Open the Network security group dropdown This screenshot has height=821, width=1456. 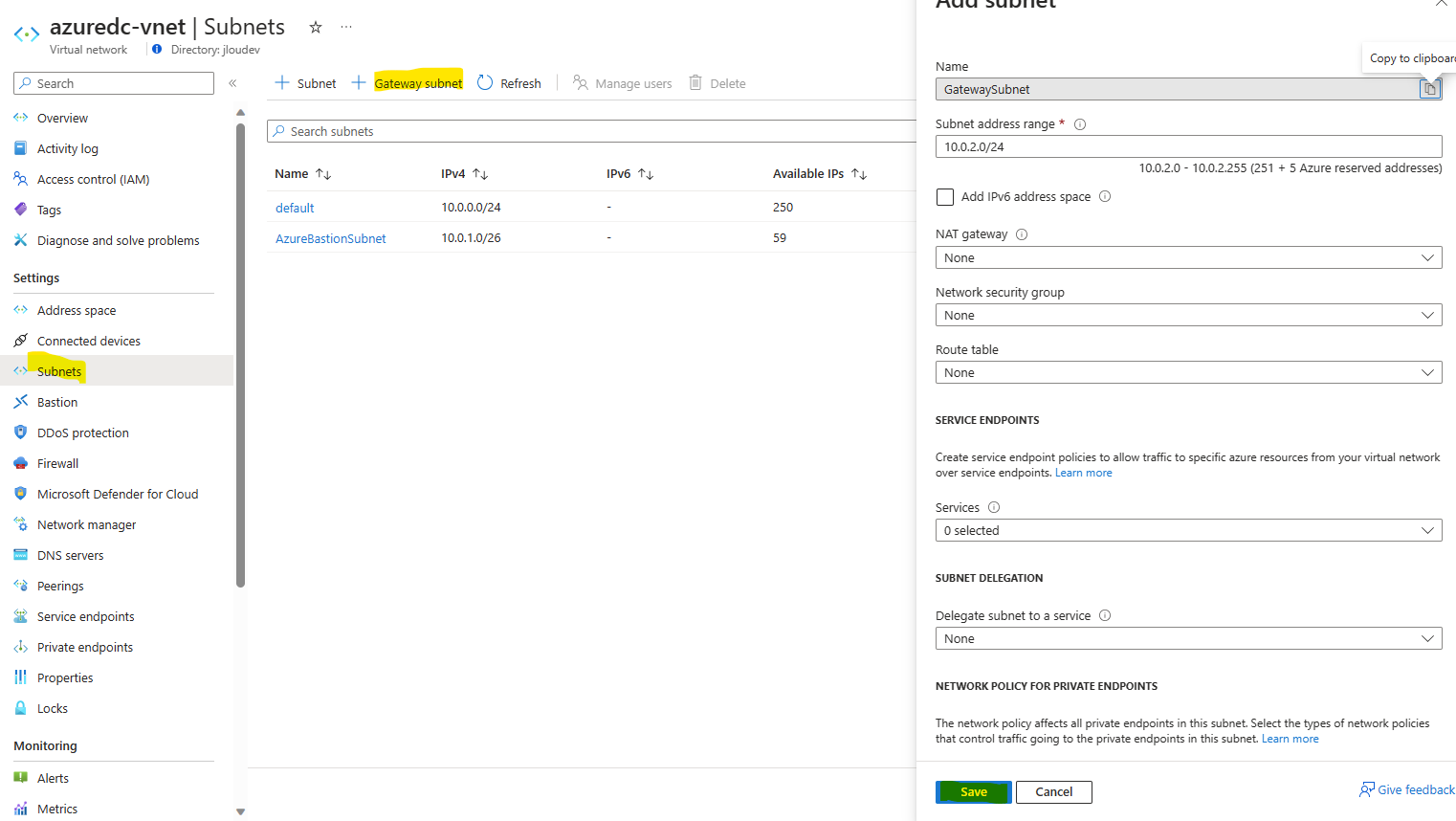click(x=1188, y=315)
